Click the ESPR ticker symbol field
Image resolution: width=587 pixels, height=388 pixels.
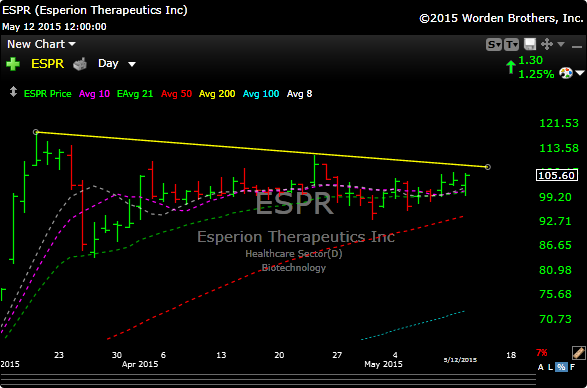(x=48, y=64)
